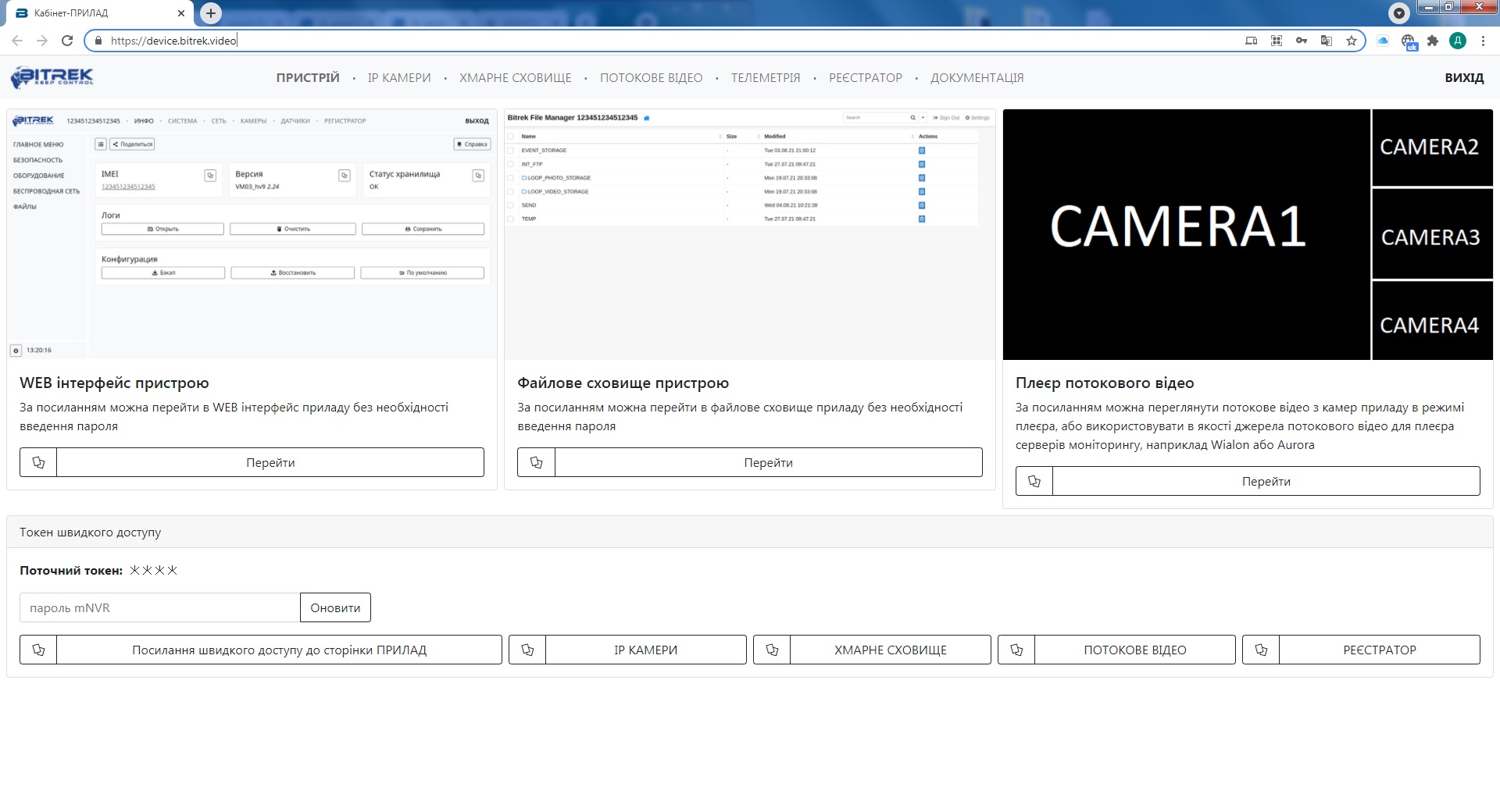Copy quick access link for ПРИЛАД page
The image size is (1500, 812).
[x=38, y=650]
